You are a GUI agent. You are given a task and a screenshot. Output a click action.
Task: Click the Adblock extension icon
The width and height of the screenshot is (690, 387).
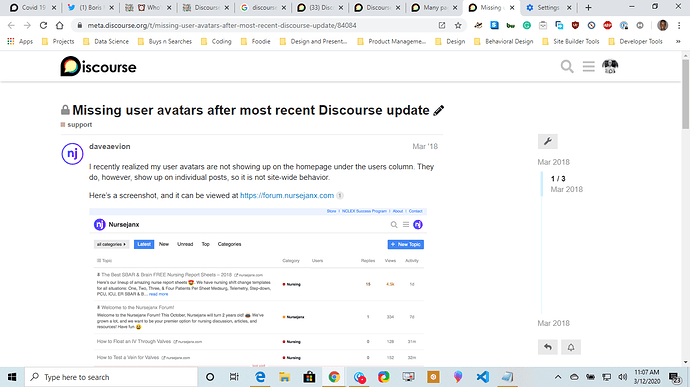click(608, 26)
